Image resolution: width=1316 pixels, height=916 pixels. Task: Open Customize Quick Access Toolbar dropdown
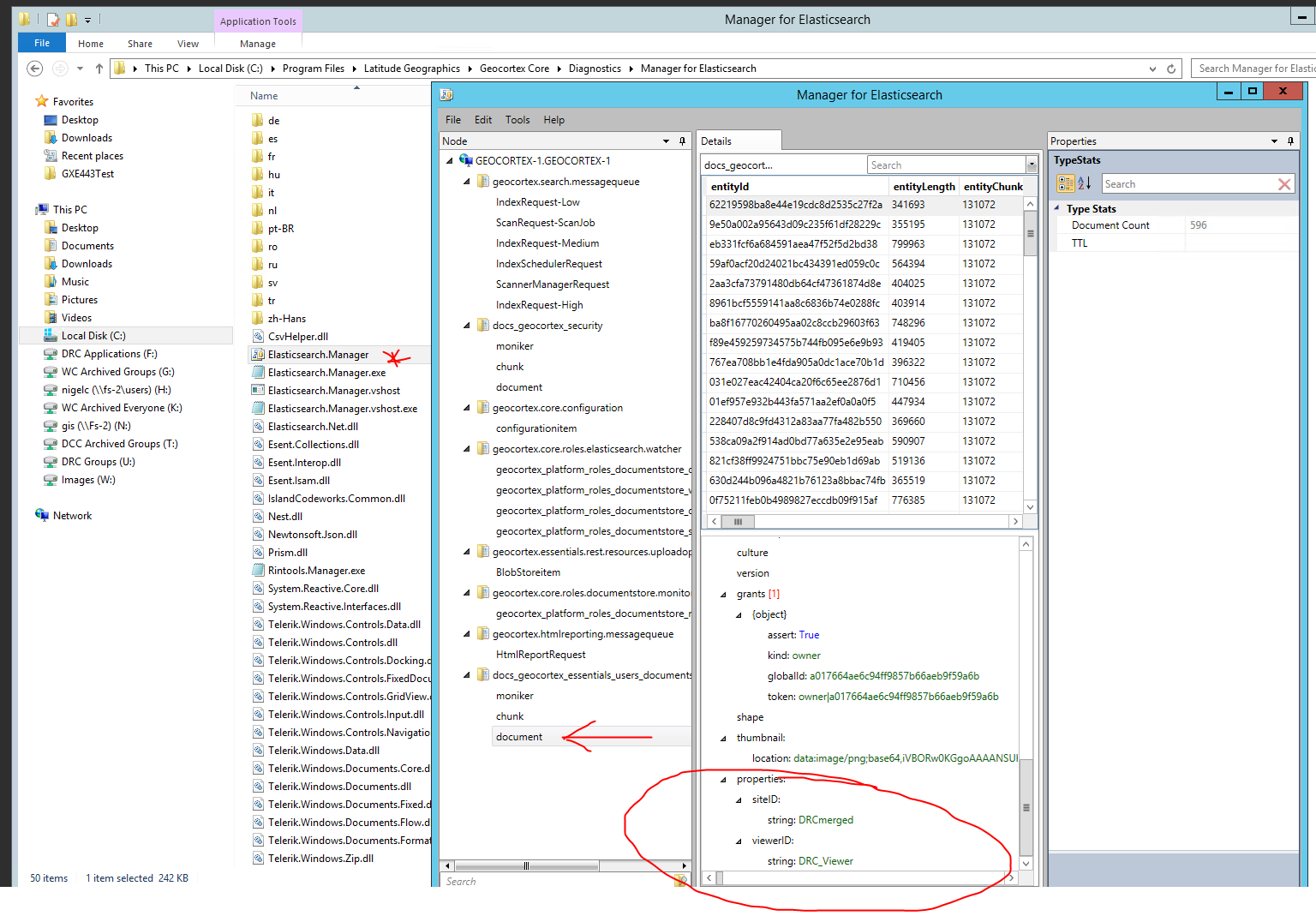87,20
